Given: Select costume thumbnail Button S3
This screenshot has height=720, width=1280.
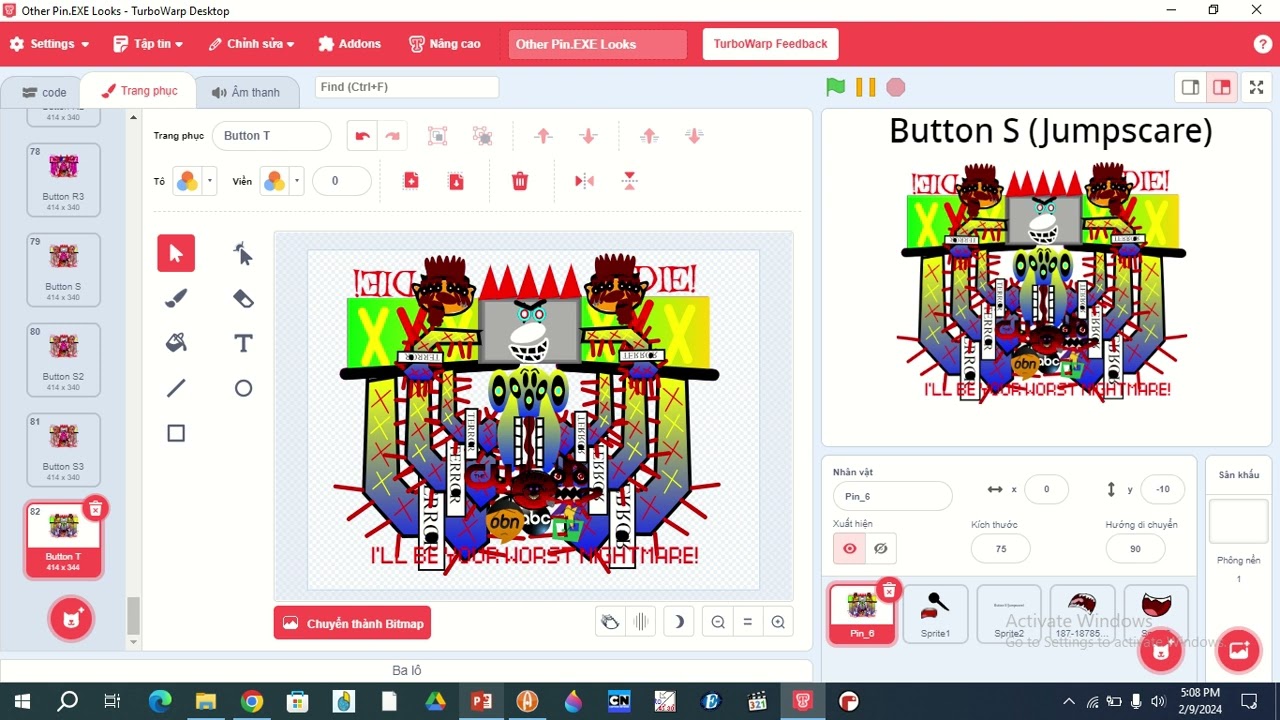Looking at the screenshot, I should (63, 449).
